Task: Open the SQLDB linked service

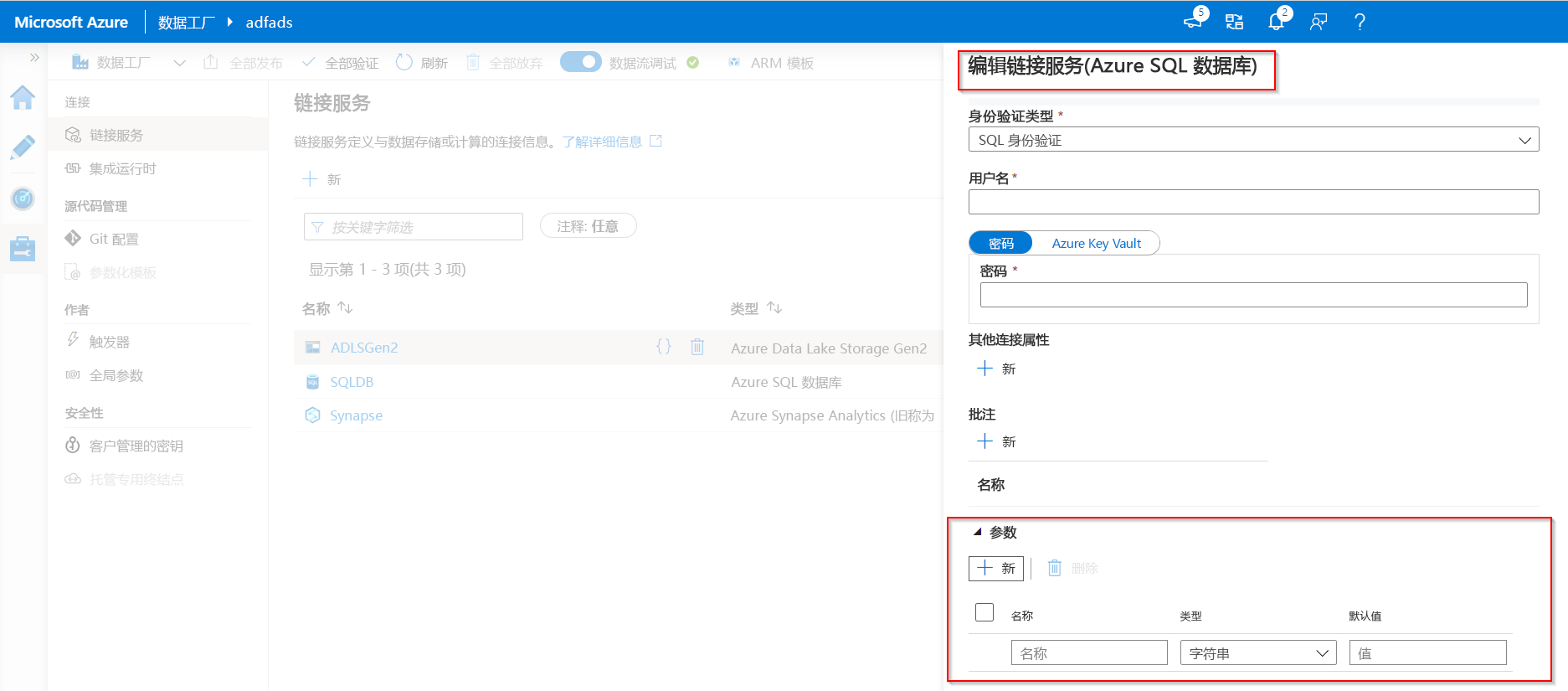Action: point(352,382)
